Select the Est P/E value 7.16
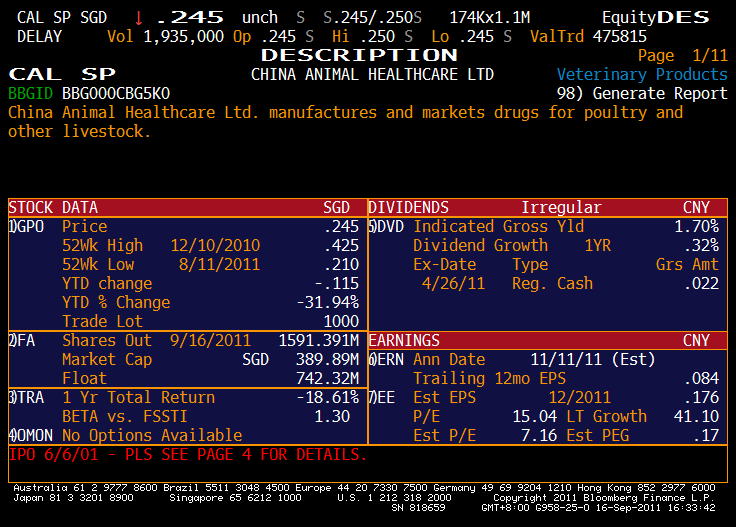 point(539,435)
